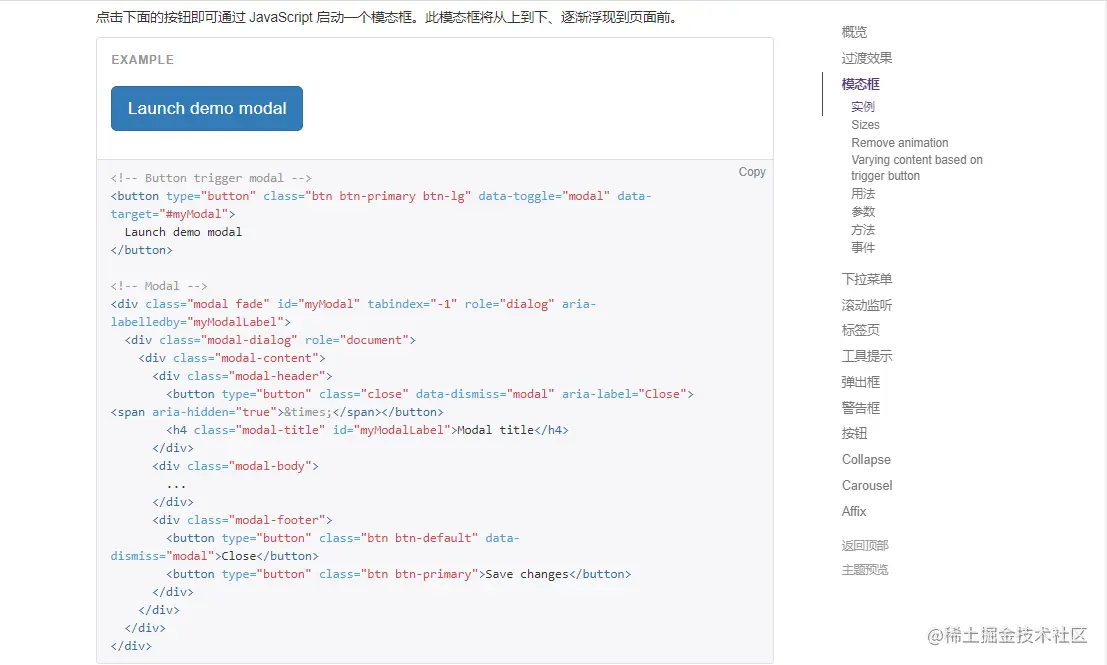Open Varying content based on trigger button

coord(916,168)
